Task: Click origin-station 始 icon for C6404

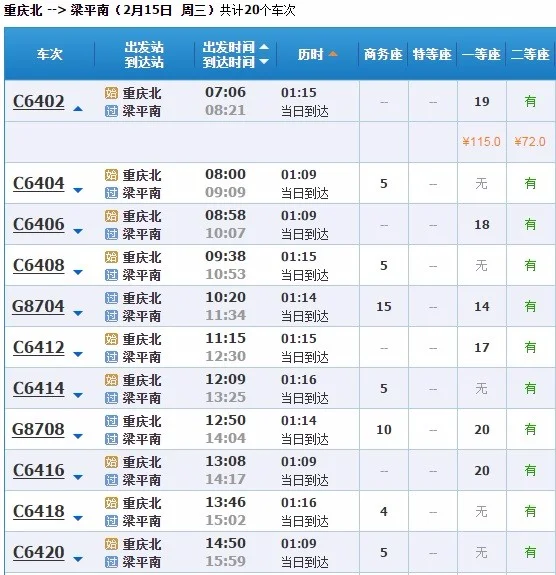Action: [x=111, y=175]
